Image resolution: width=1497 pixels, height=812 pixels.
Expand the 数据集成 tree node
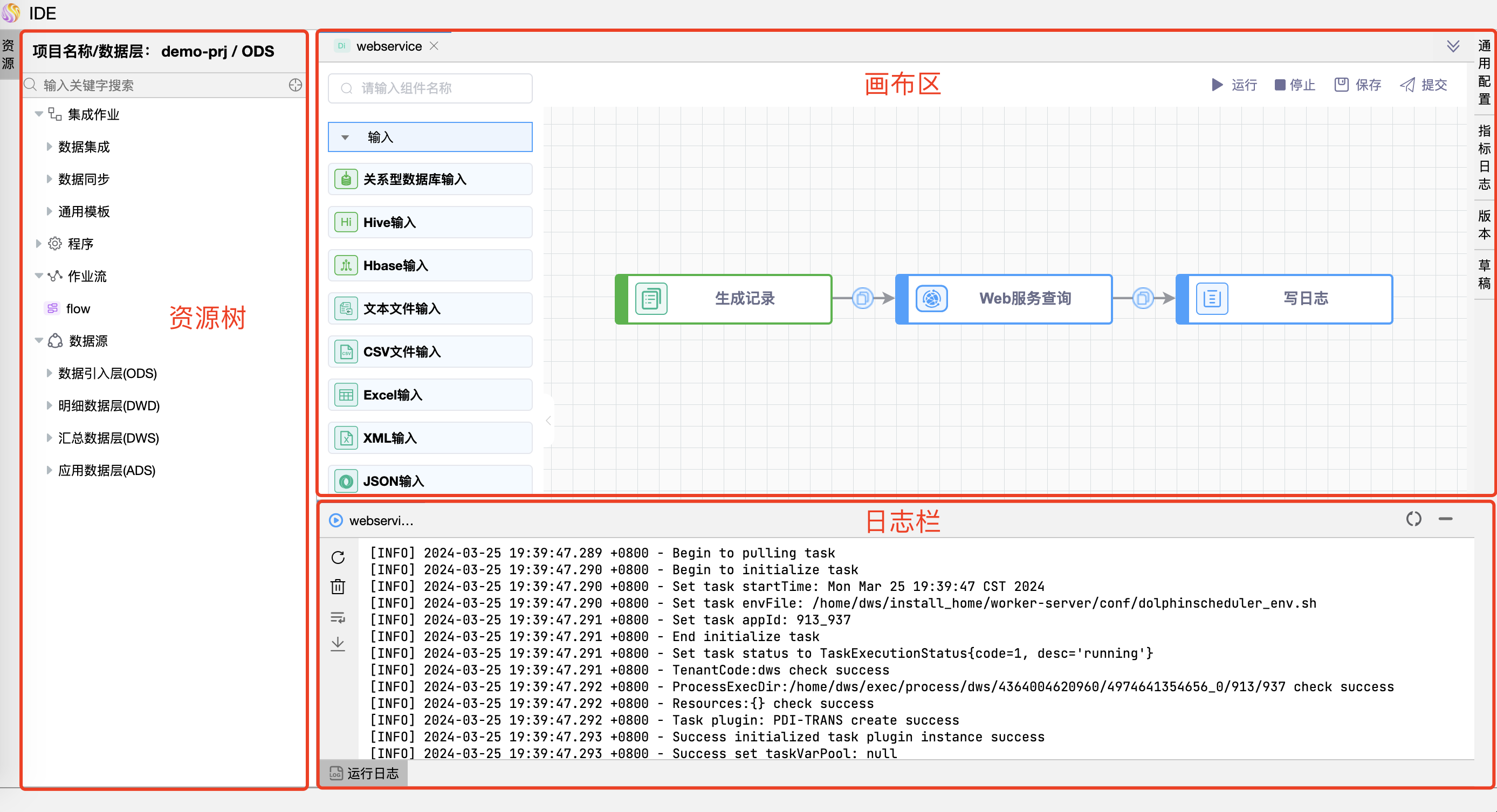[50, 147]
